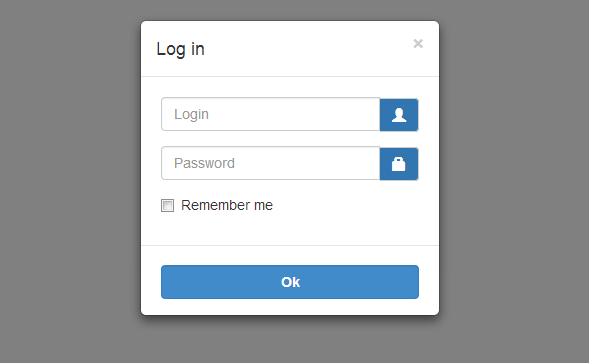Click the padlock icon beside Password
The image size is (589, 363).
pos(399,164)
